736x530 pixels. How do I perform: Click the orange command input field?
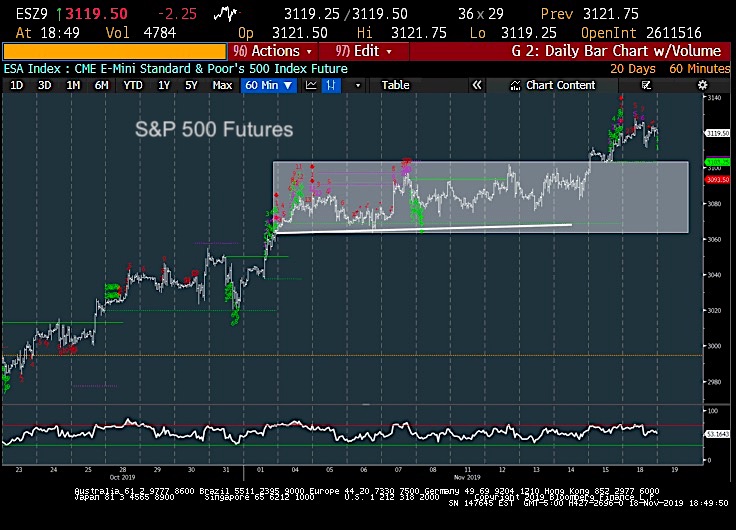pos(115,51)
